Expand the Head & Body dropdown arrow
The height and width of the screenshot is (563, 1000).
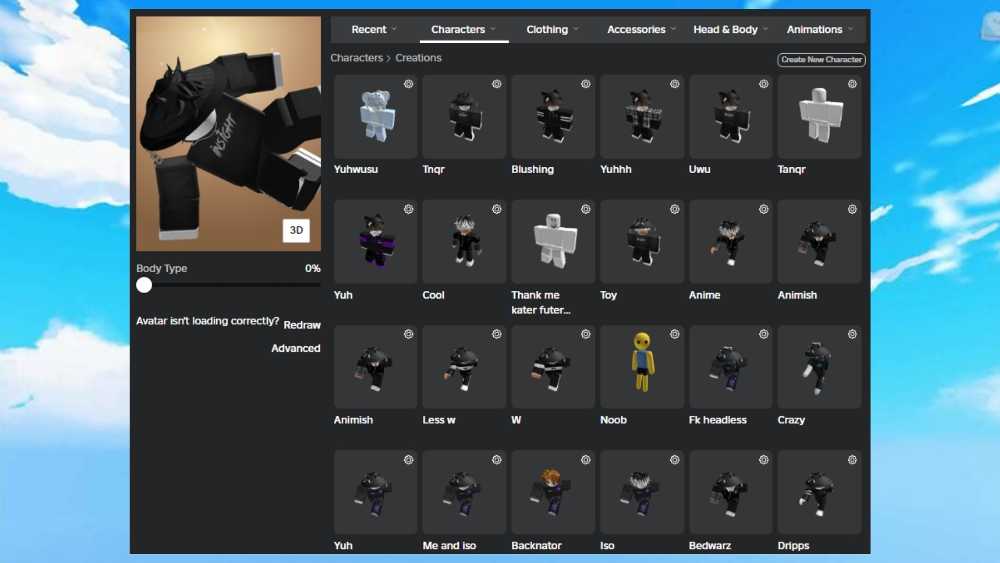(765, 29)
